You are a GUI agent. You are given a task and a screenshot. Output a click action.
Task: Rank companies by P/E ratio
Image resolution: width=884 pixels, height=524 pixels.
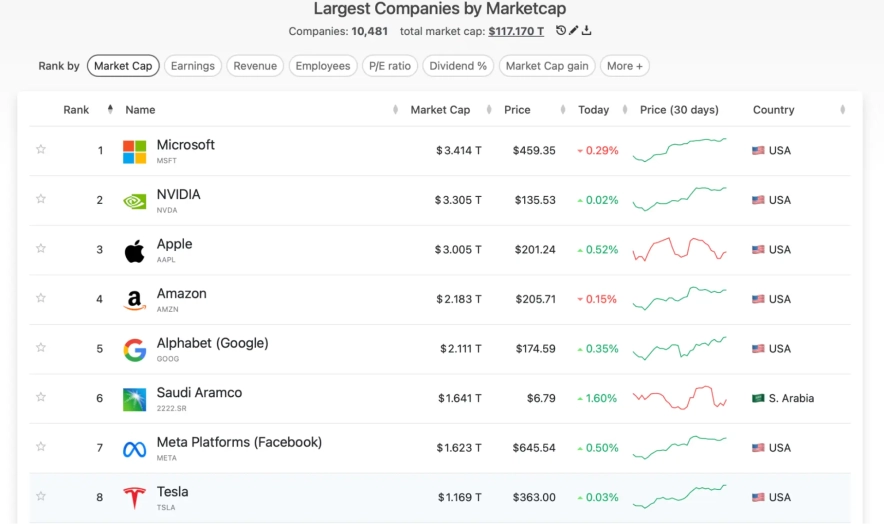[x=389, y=66]
